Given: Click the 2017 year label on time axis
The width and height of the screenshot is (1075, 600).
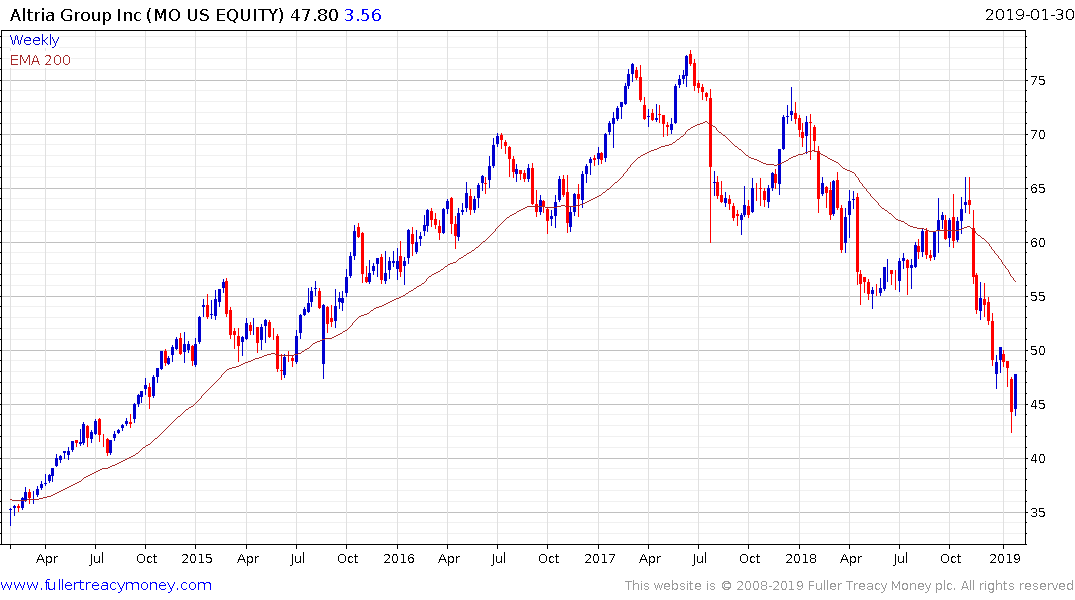Looking at the screenshot, I should click(x=600, y=558).
